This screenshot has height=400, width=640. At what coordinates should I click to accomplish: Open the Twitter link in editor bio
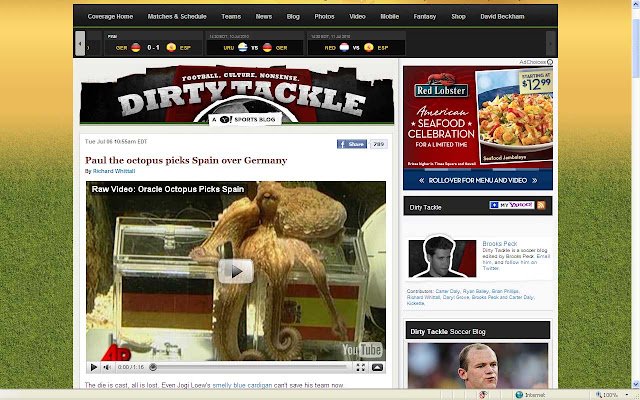(491, 269)
